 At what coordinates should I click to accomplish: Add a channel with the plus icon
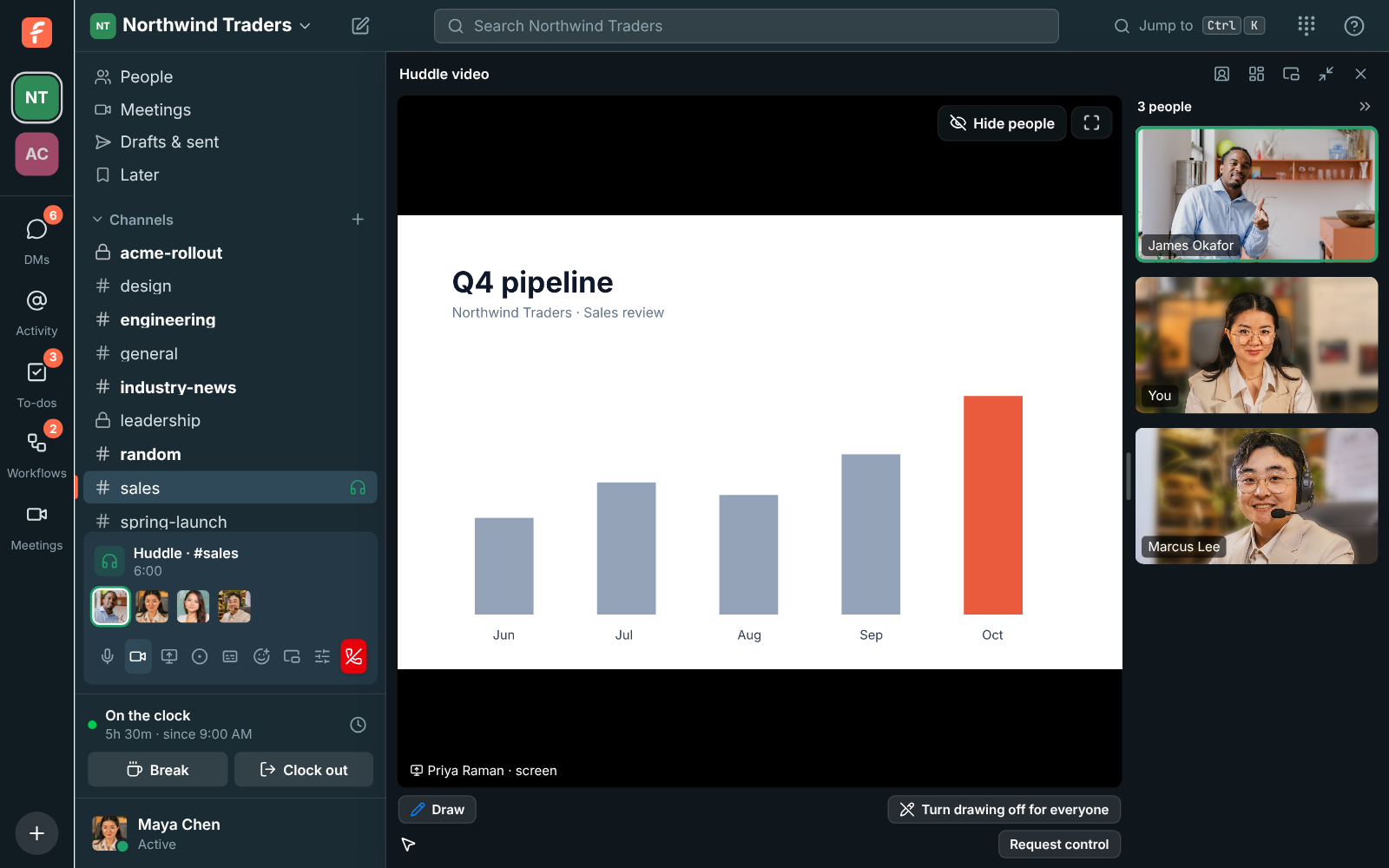point(358,220)
